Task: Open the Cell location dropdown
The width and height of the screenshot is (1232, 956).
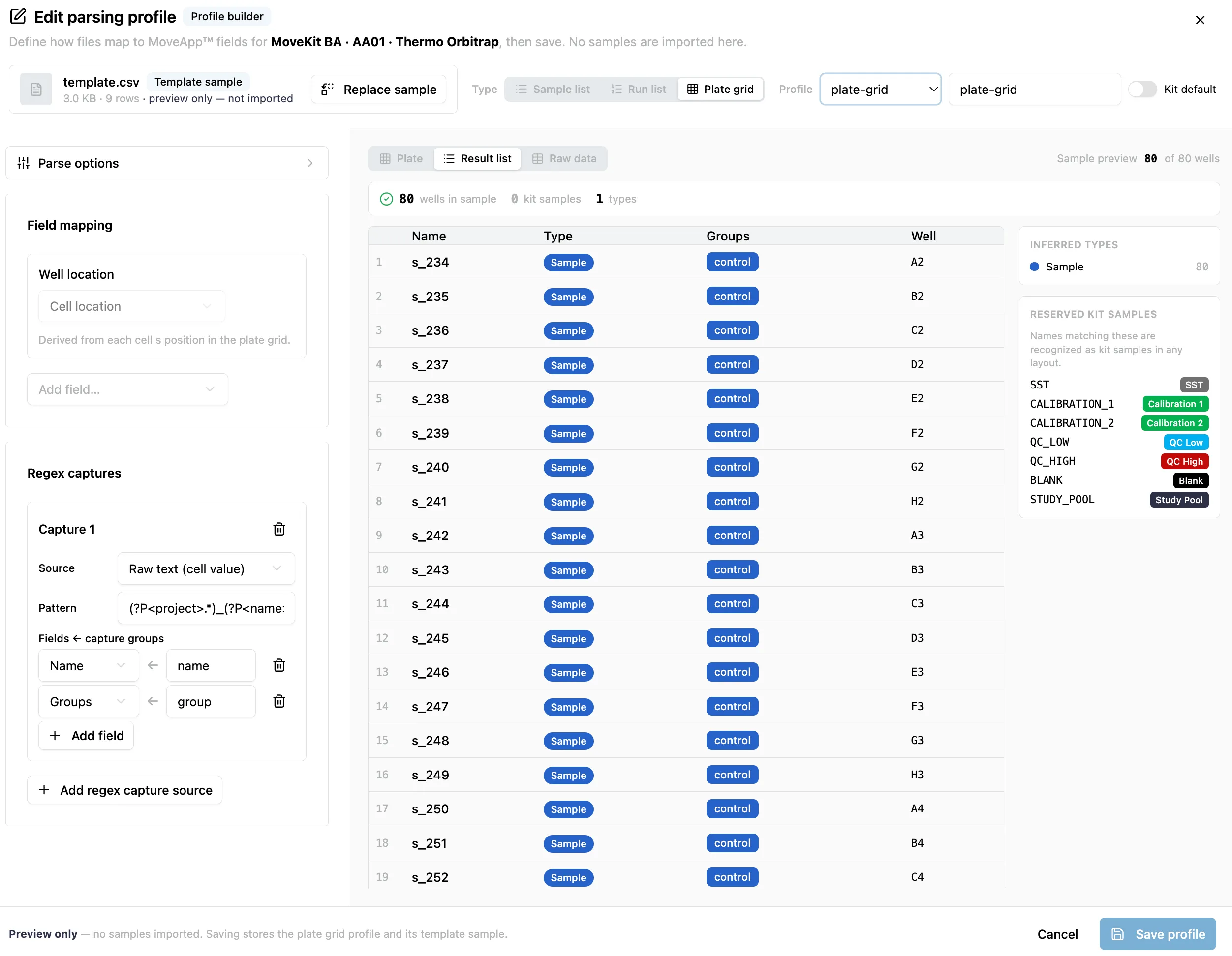Action: point(131,306)
